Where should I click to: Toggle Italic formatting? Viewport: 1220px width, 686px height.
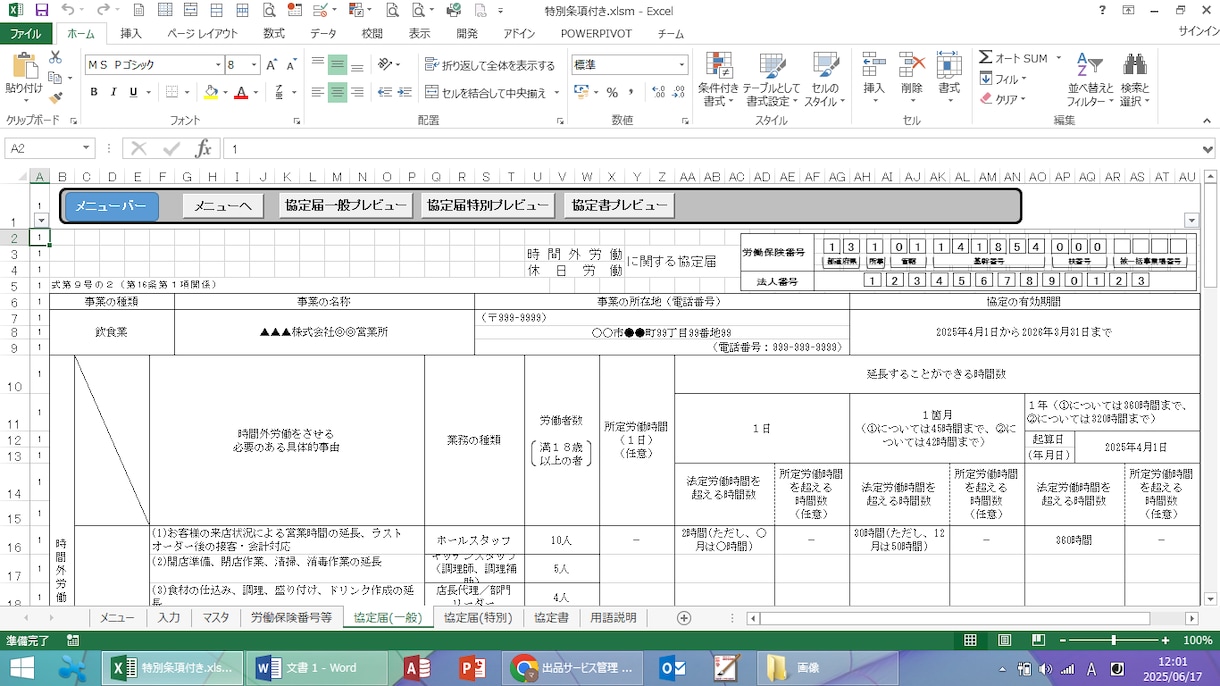pyautogui.click(x=114, y=93)
